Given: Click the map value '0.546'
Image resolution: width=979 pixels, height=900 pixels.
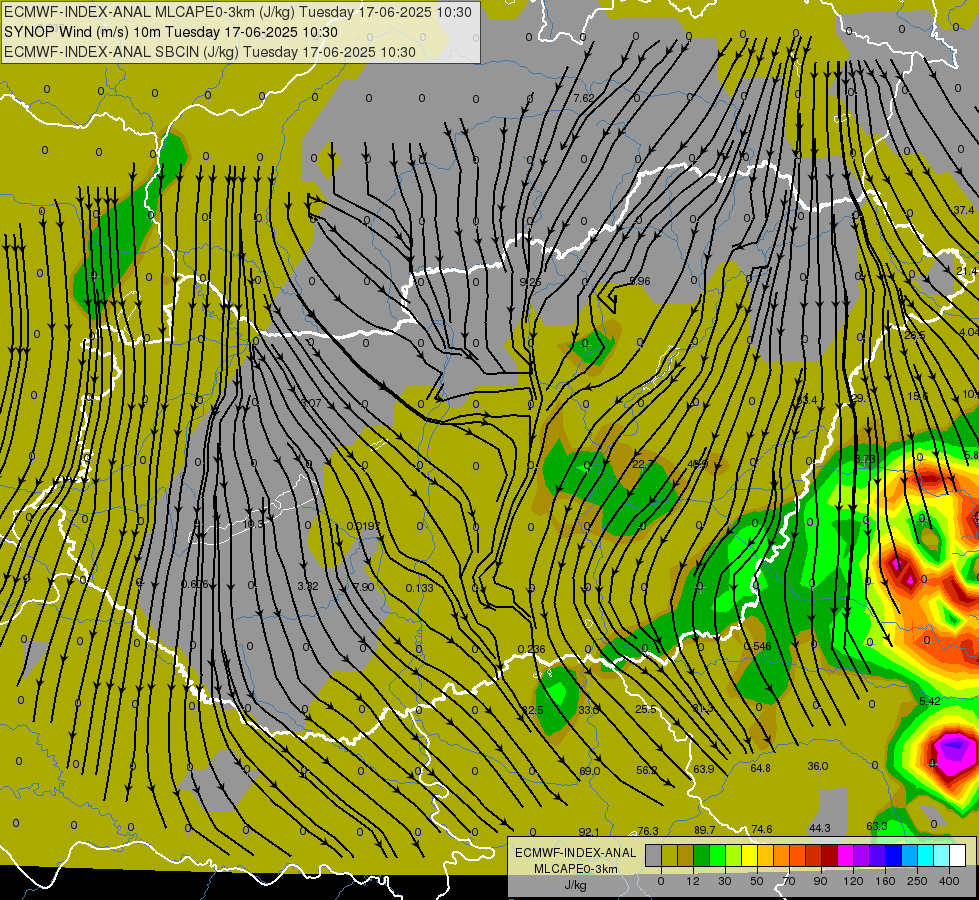Looking at the screenshot, I should tap(757, 646).
